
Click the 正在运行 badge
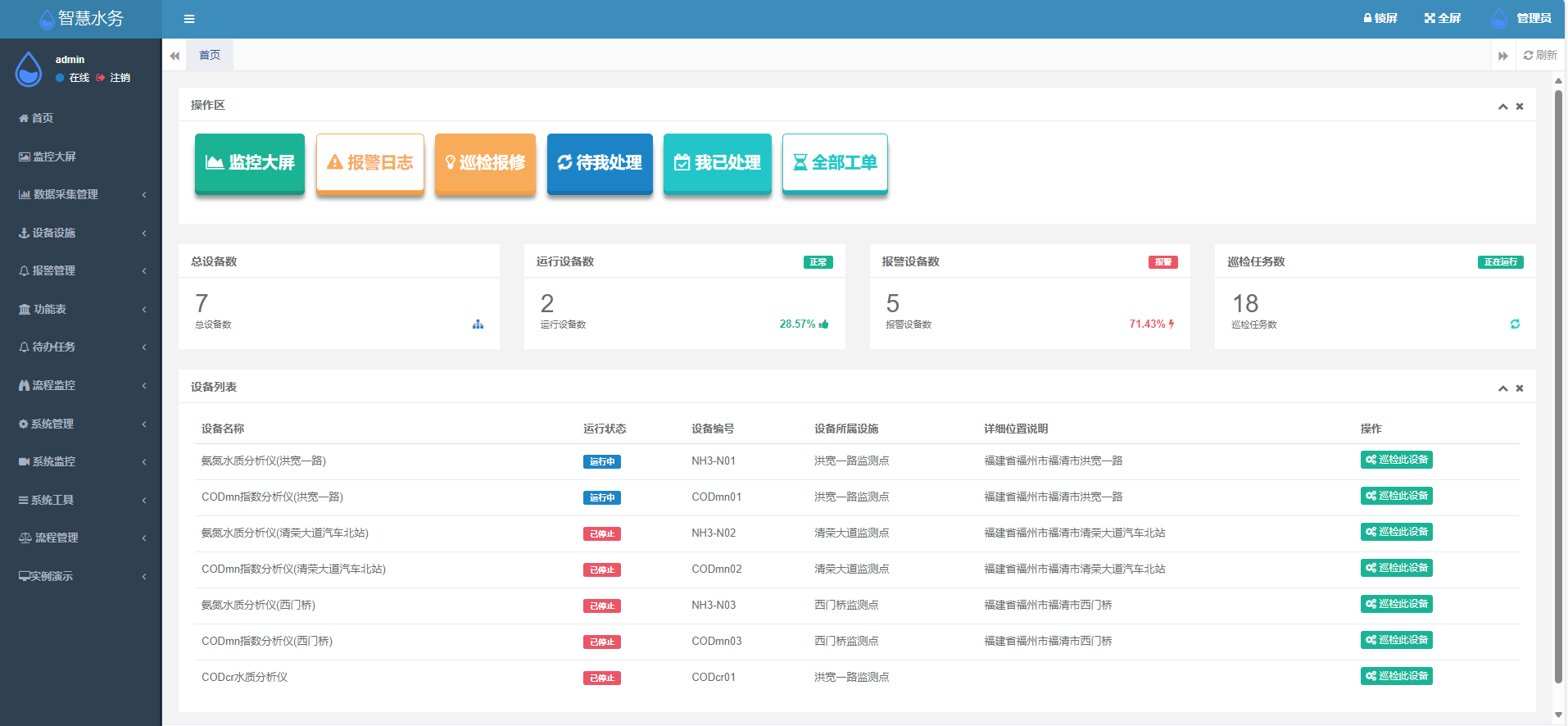pyautogui.click(x=1501, y=262)
